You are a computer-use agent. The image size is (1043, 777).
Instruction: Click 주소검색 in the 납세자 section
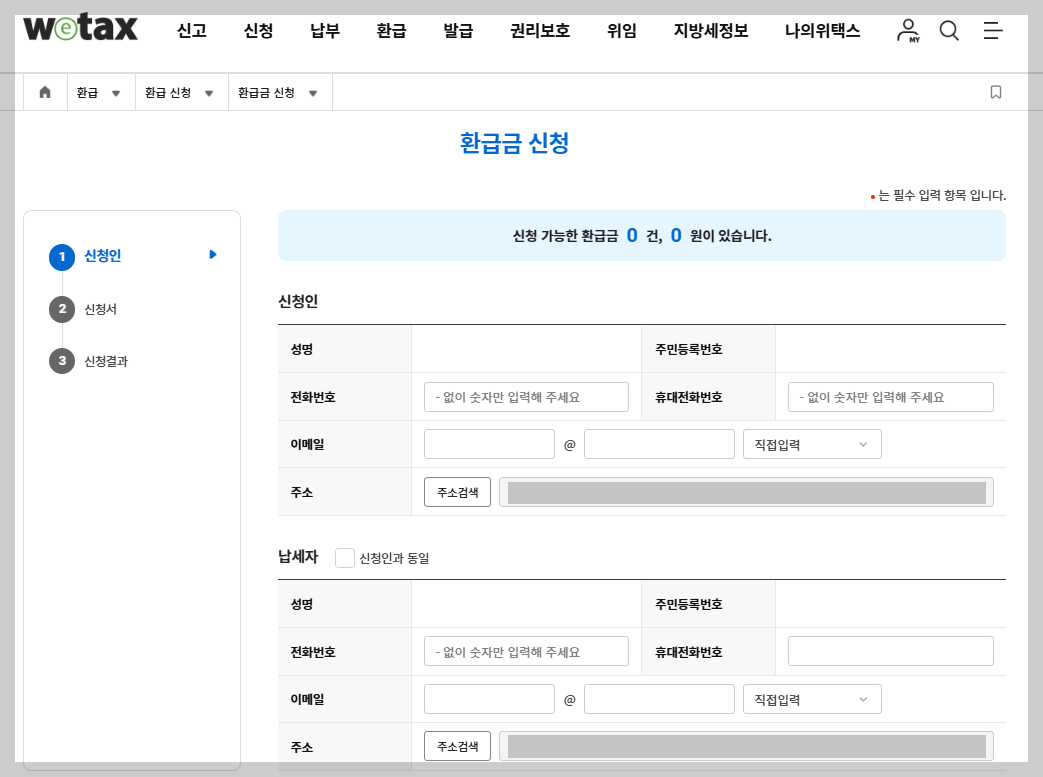[x=456, y=745]
